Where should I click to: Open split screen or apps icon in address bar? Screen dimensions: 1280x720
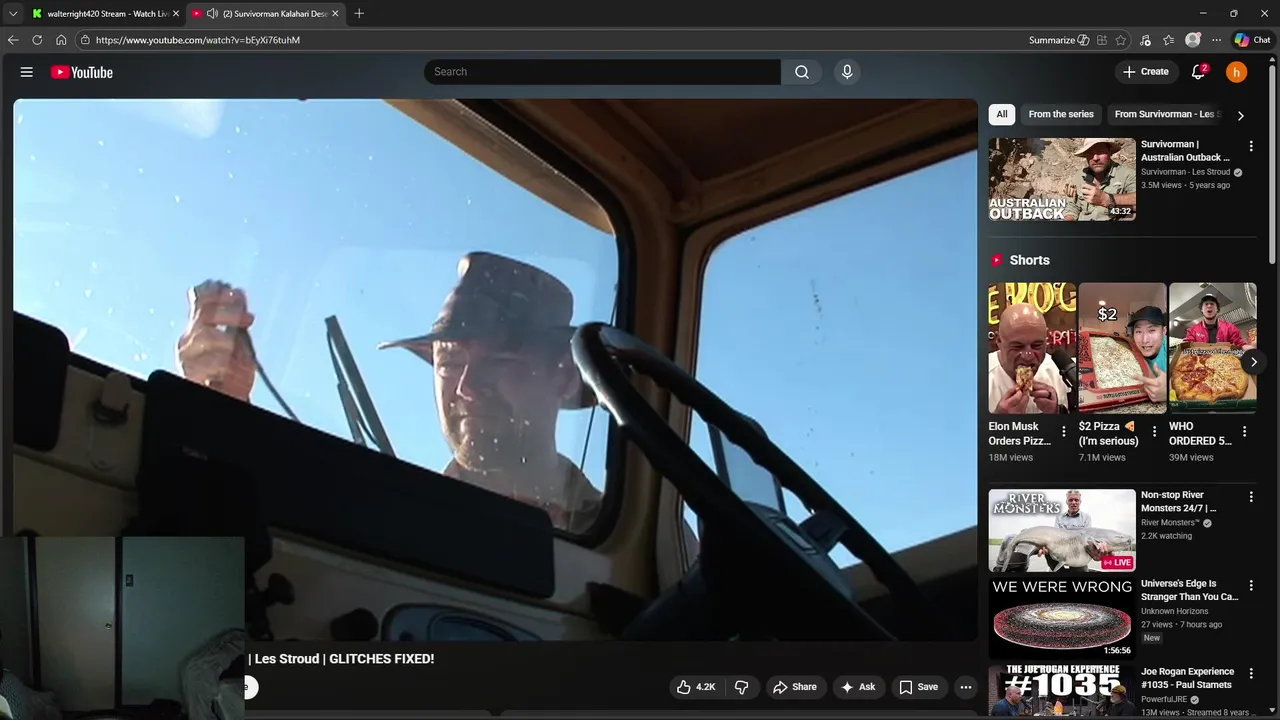click(x=1101, y=40)
